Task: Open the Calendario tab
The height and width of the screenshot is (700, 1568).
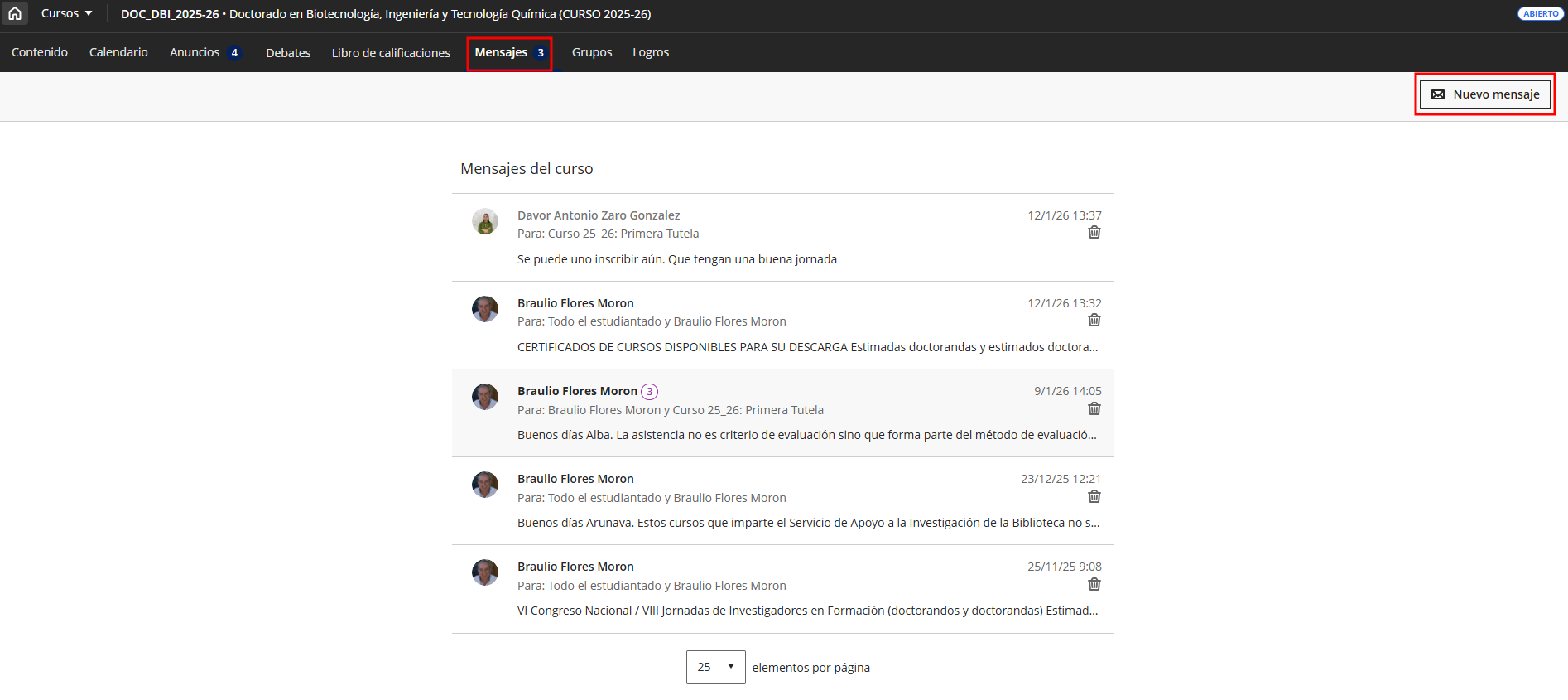Action: tap(118, 52)
